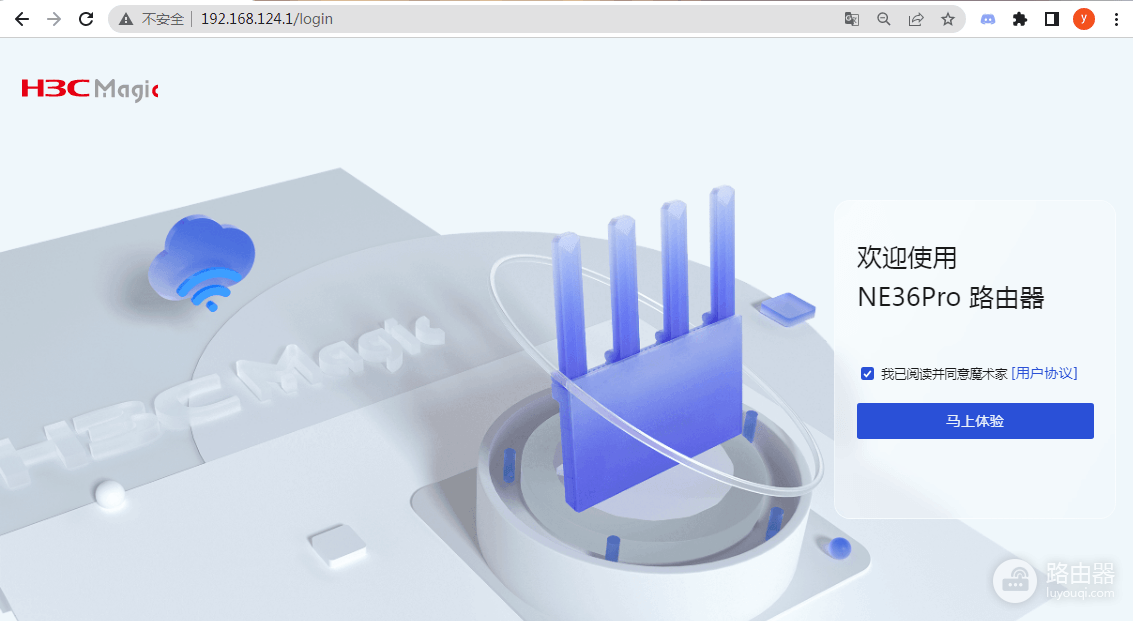Open the Chrome three-dot menu

[x=1116, y=19]
